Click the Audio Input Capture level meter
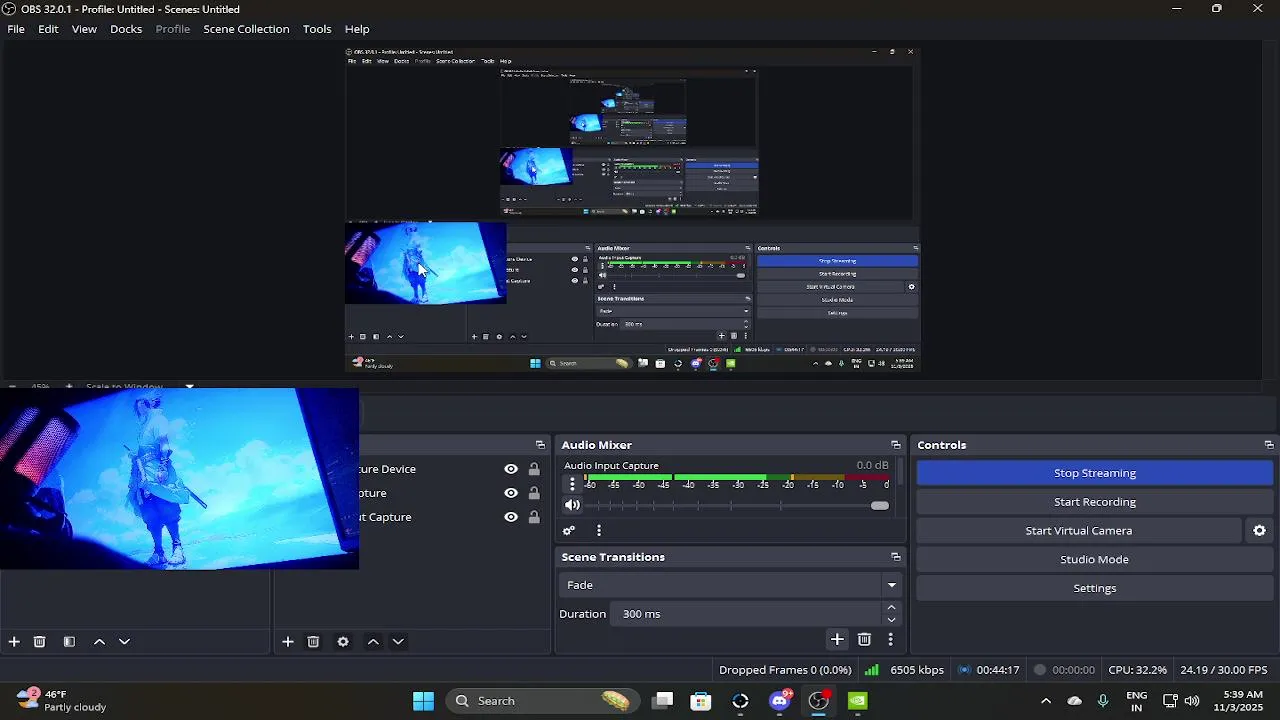Viewport: 1280px width, 720px height. 736,478
